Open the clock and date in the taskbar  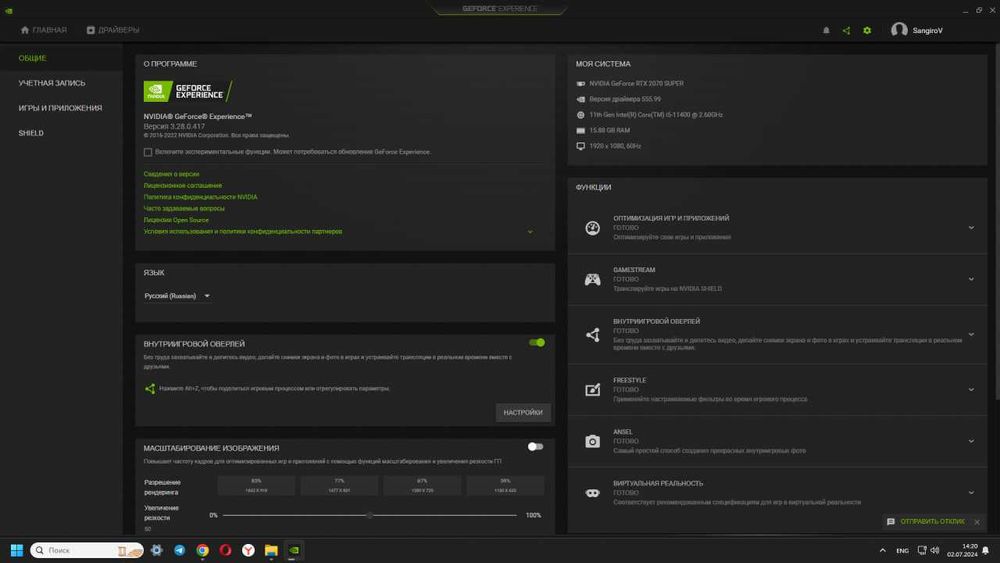962,550
